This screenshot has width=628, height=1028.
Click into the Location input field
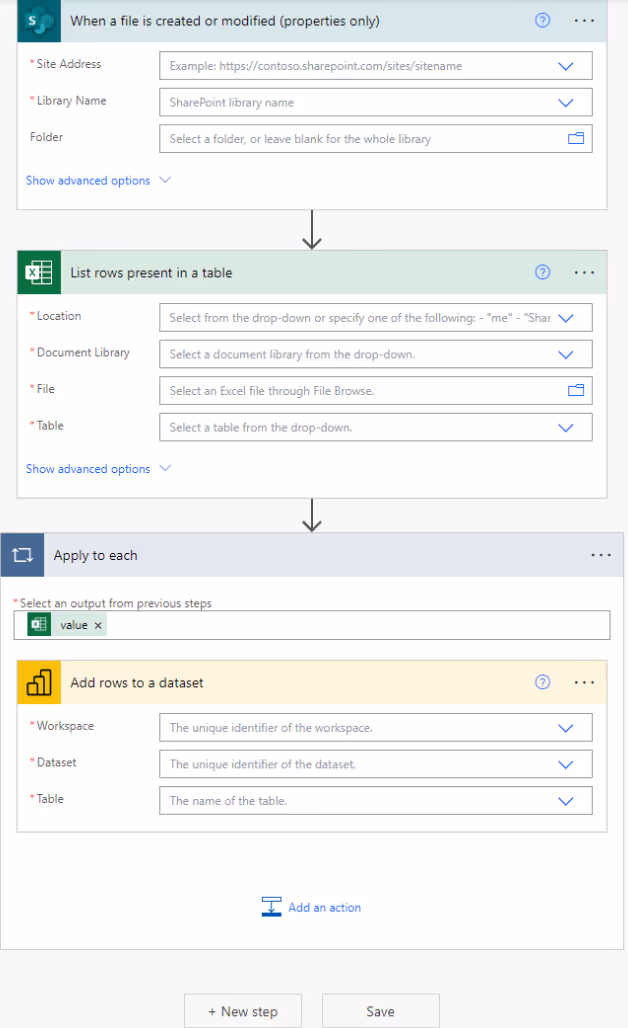coord(376,317)
